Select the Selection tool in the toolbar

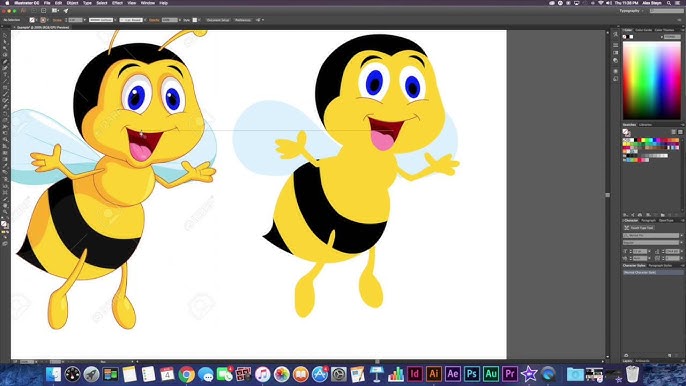point(5,36)
